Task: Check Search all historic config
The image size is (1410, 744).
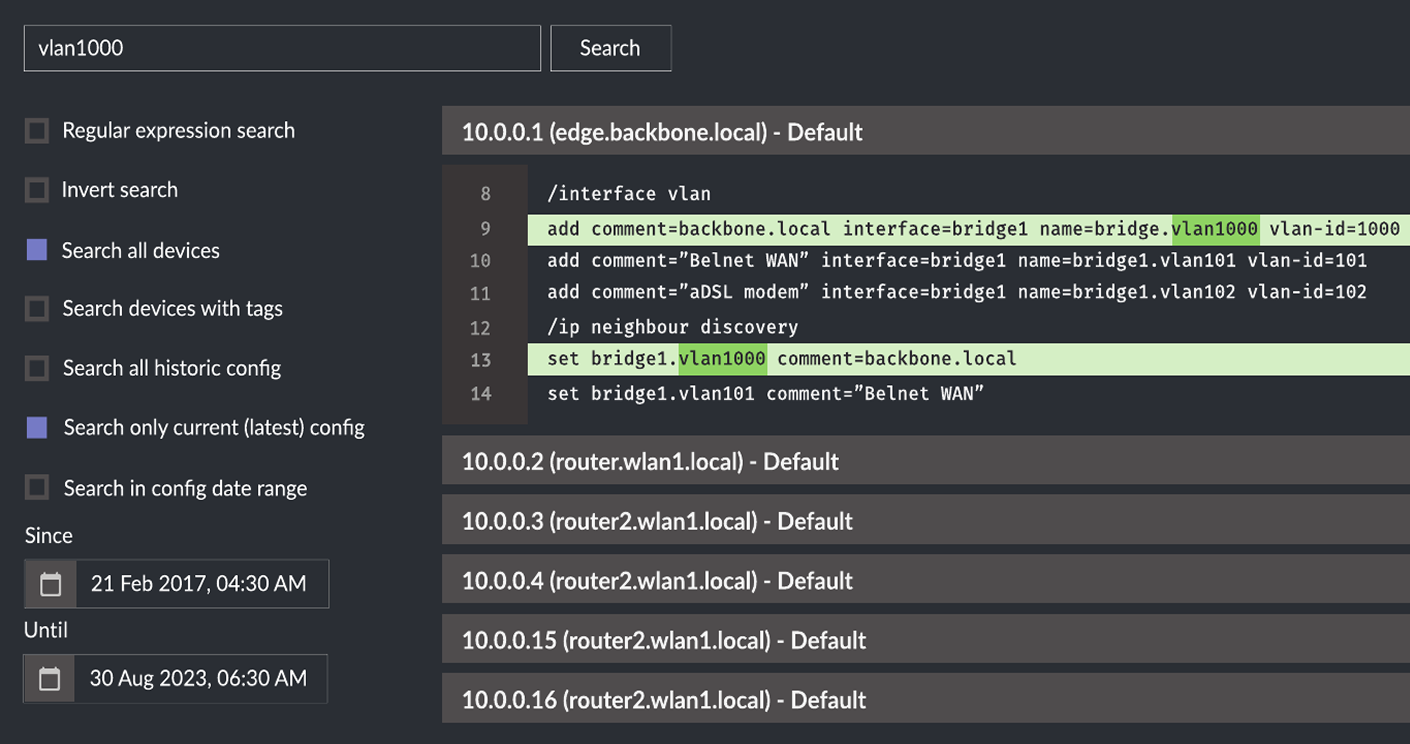Action: click(37, 369)
